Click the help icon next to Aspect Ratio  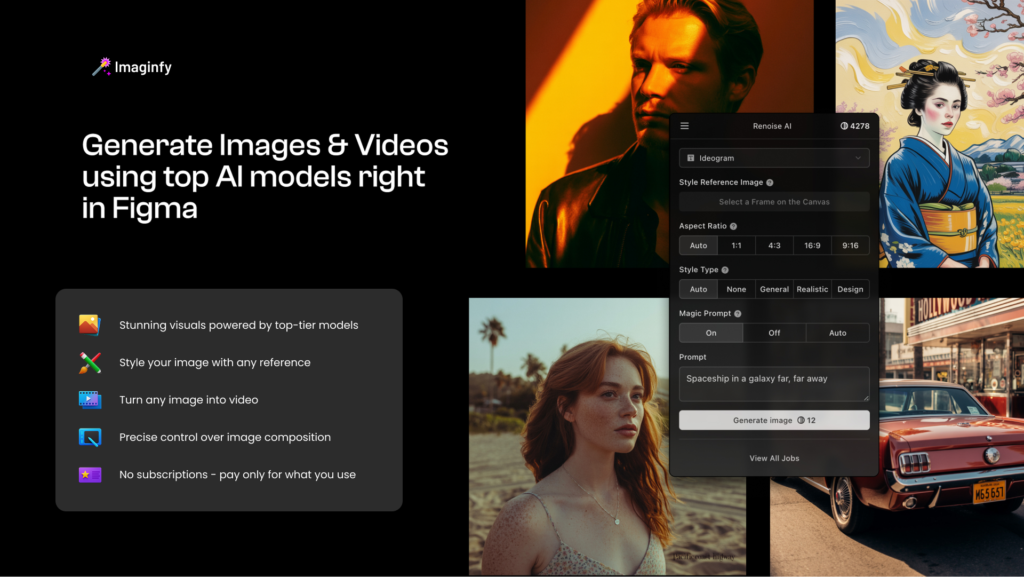tap(733, 226)
